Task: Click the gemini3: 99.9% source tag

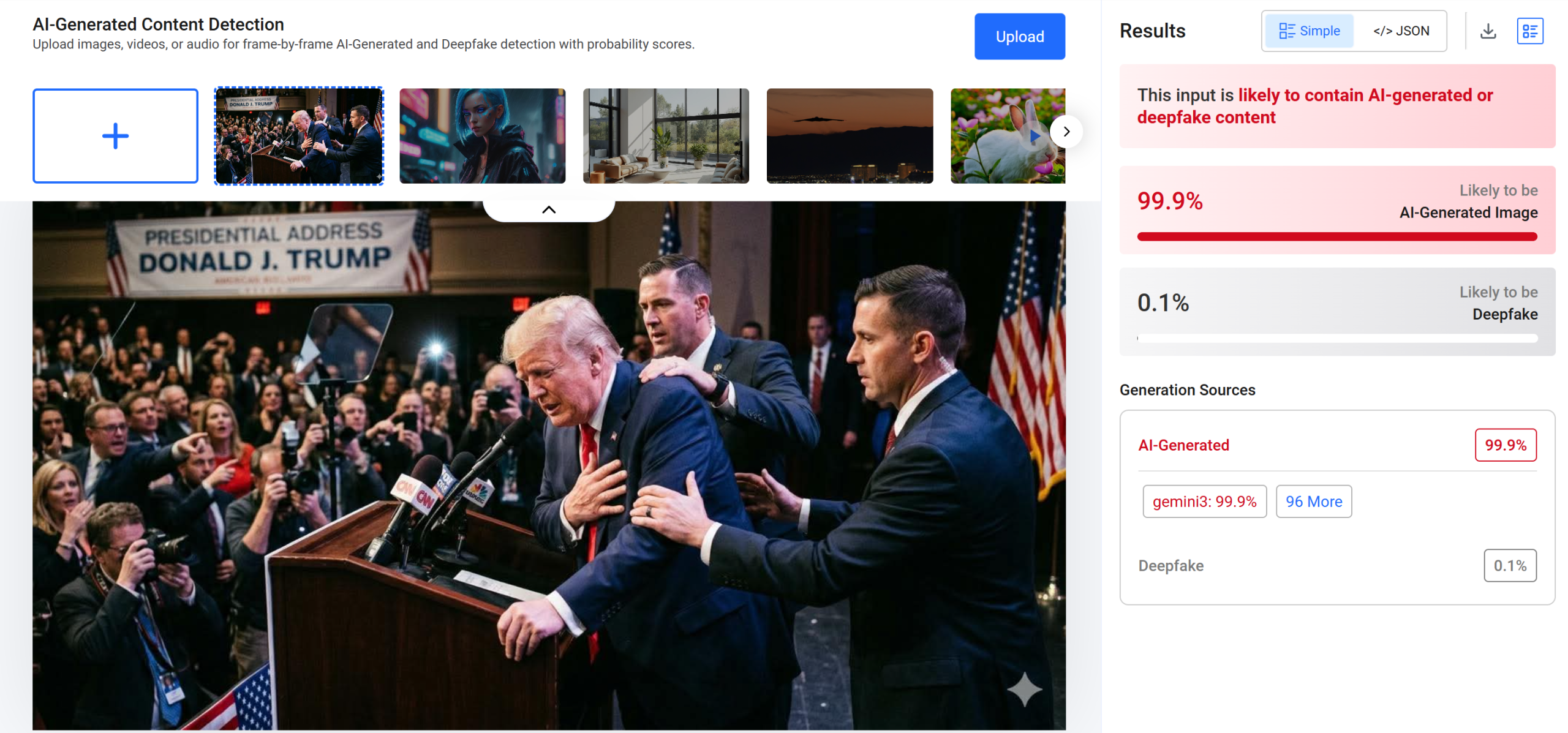Action: point(1204,501)
